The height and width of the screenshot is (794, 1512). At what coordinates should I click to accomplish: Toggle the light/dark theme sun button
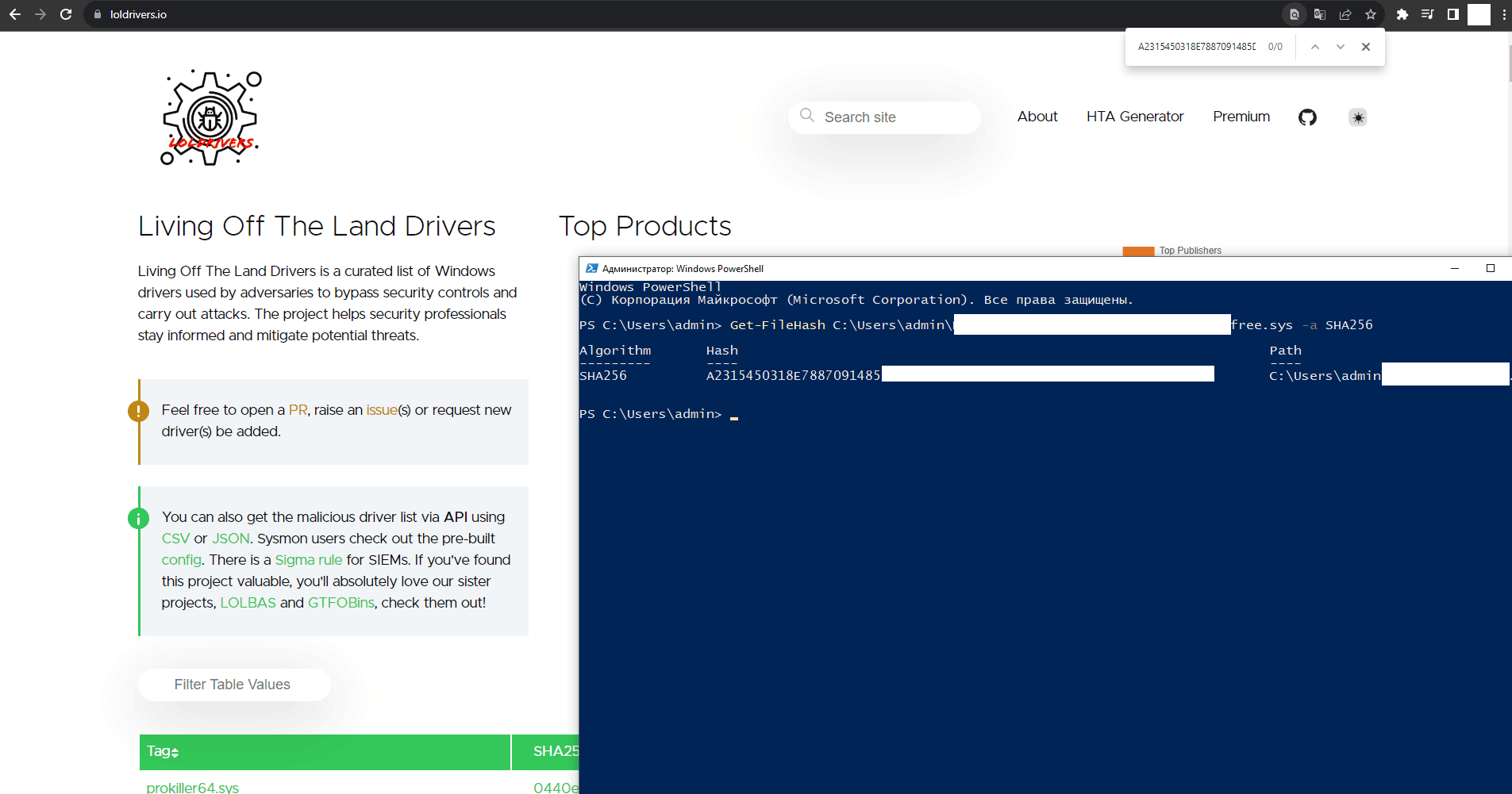tap(1358, 117)
